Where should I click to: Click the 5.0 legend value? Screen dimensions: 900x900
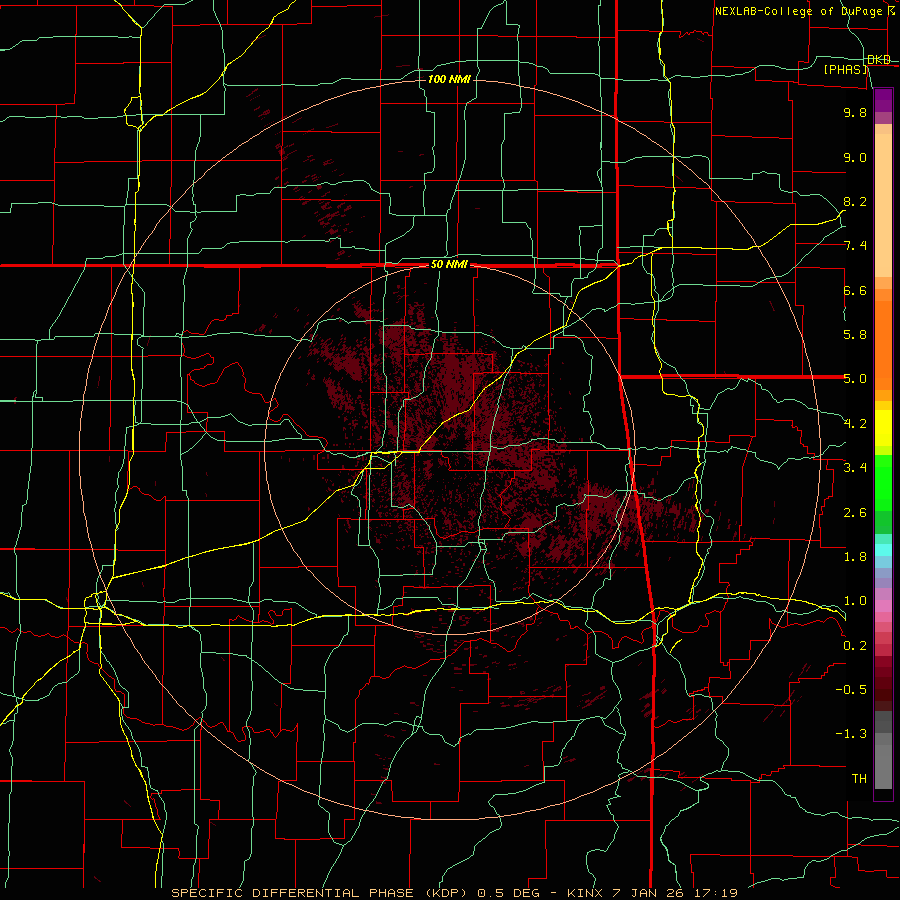click(855, 379)
